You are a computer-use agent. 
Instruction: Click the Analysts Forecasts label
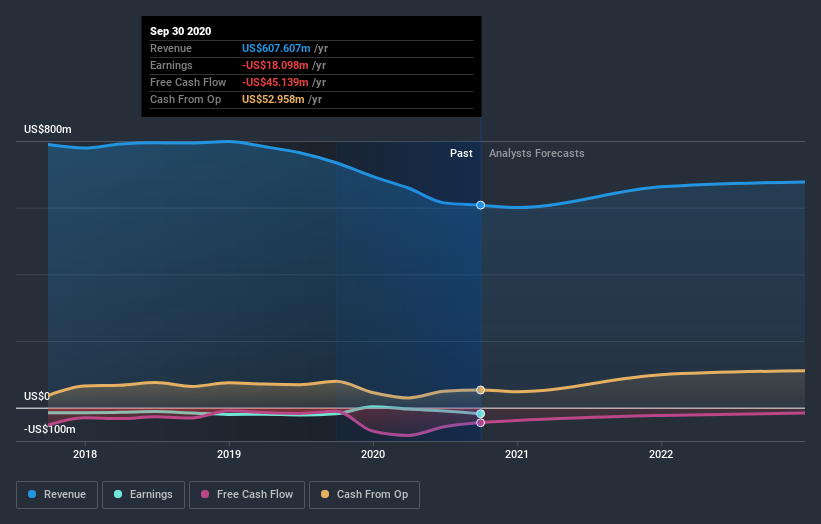coord(537,153)
